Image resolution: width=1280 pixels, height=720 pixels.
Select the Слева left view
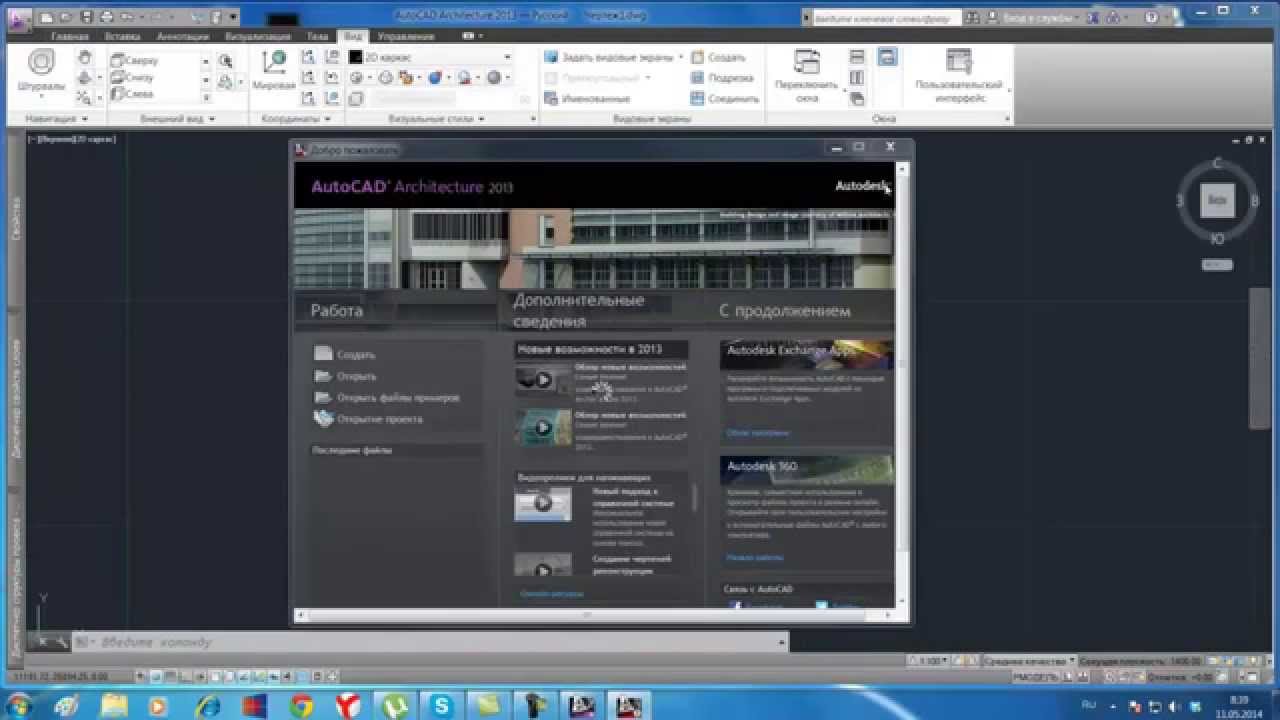tap(133, 94)
